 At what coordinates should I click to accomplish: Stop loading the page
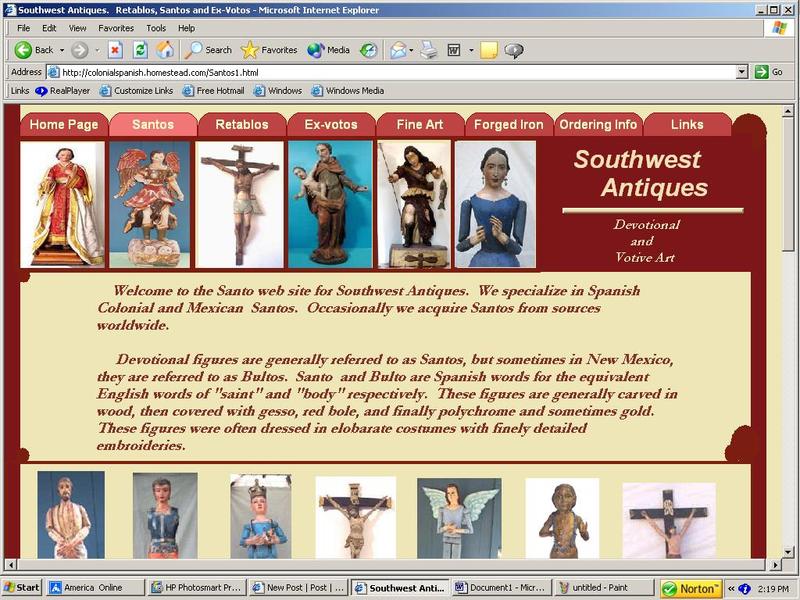114,49
